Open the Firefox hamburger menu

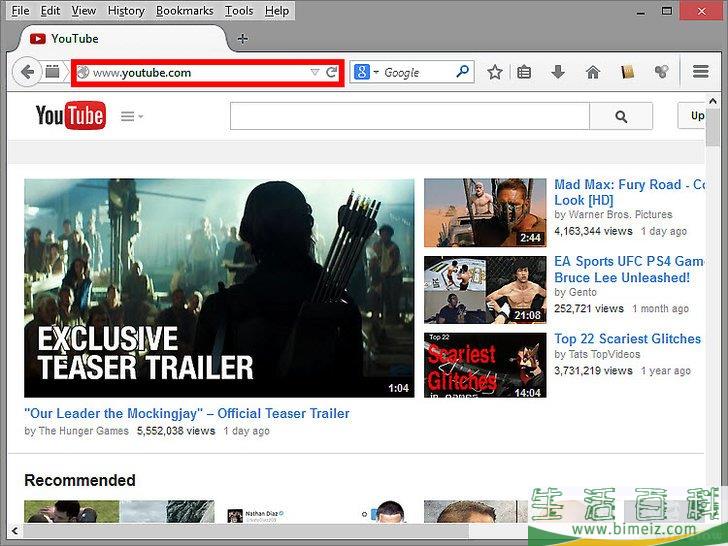point(701,72)
